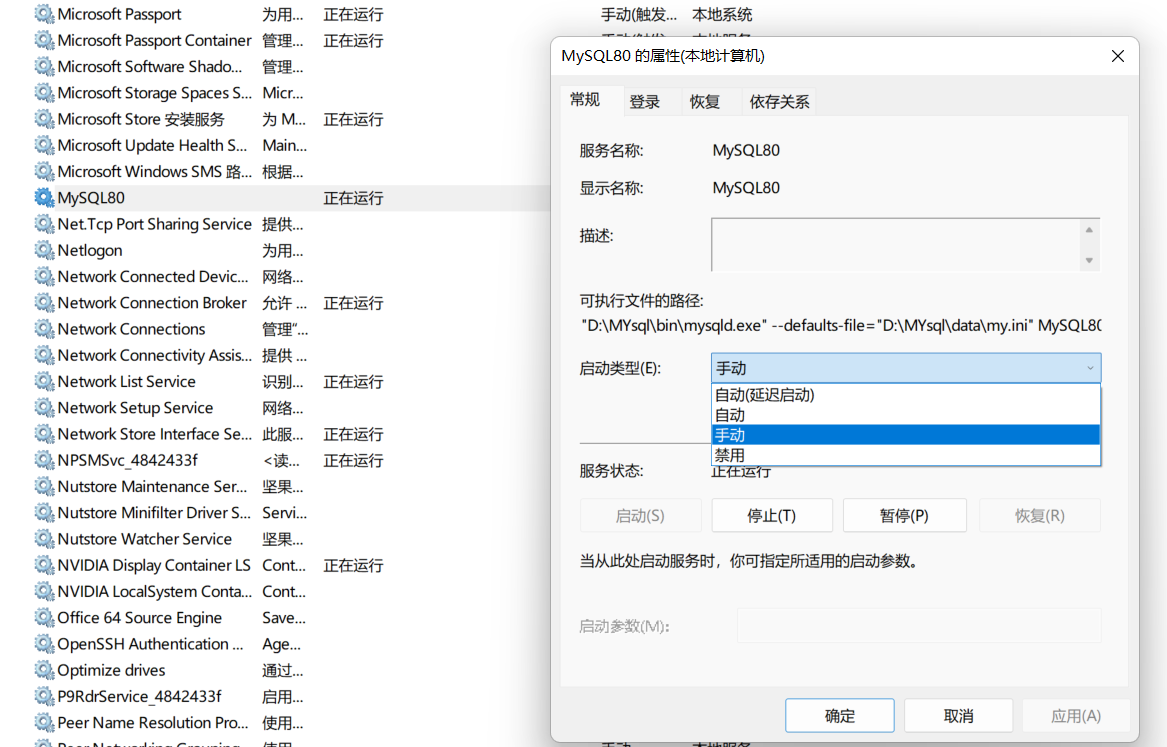
Task: Click the executable path text of mysqld.exe
Action: point(840,326)
